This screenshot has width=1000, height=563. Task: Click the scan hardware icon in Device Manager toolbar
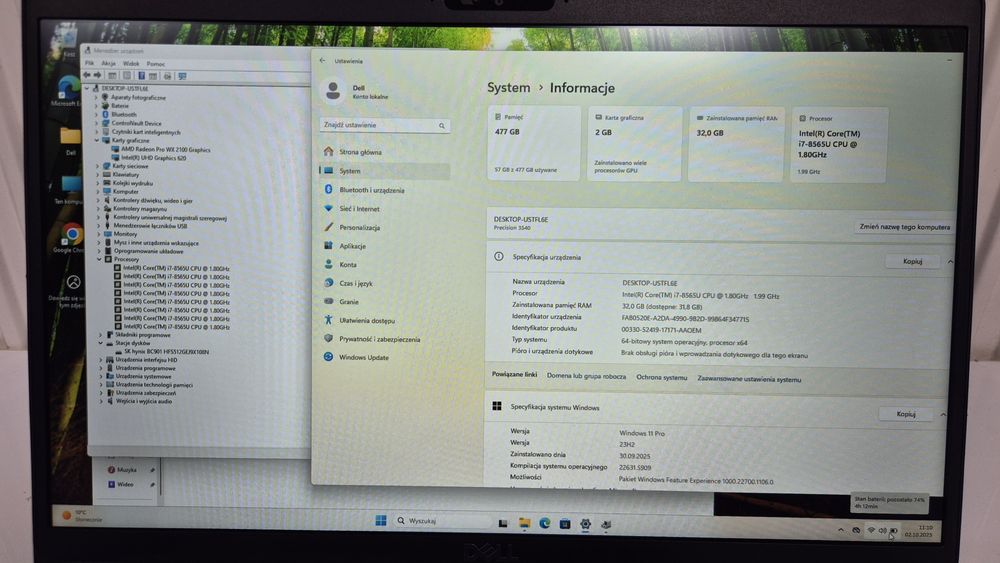(182, 76)
